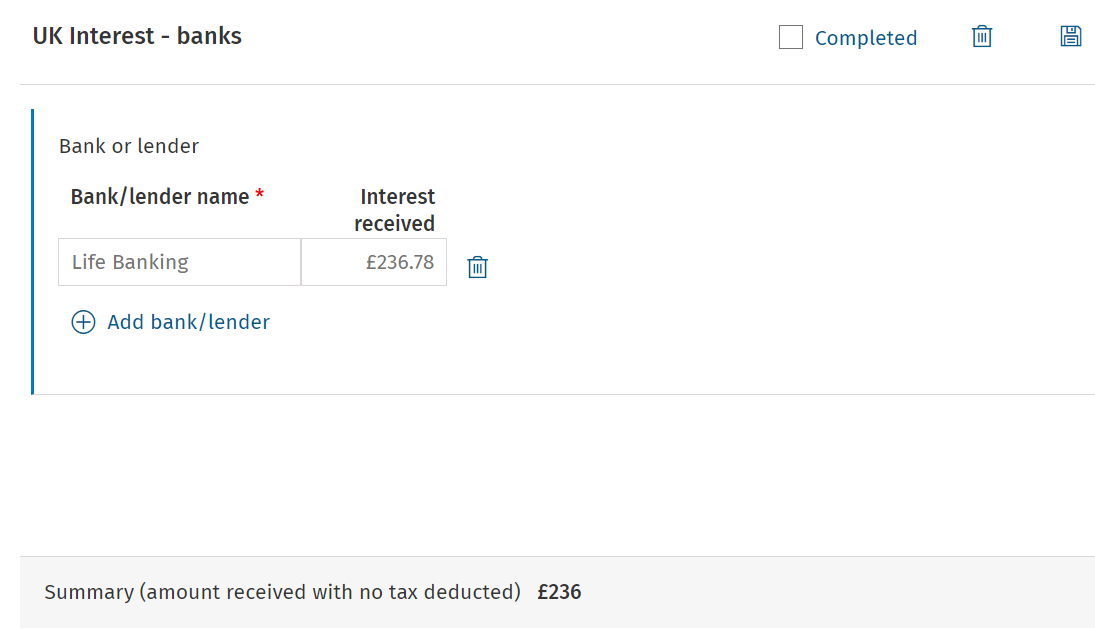Click the Bank or lender section label
This screenshot has height=629, width=1095.
(x=128, y=146)
